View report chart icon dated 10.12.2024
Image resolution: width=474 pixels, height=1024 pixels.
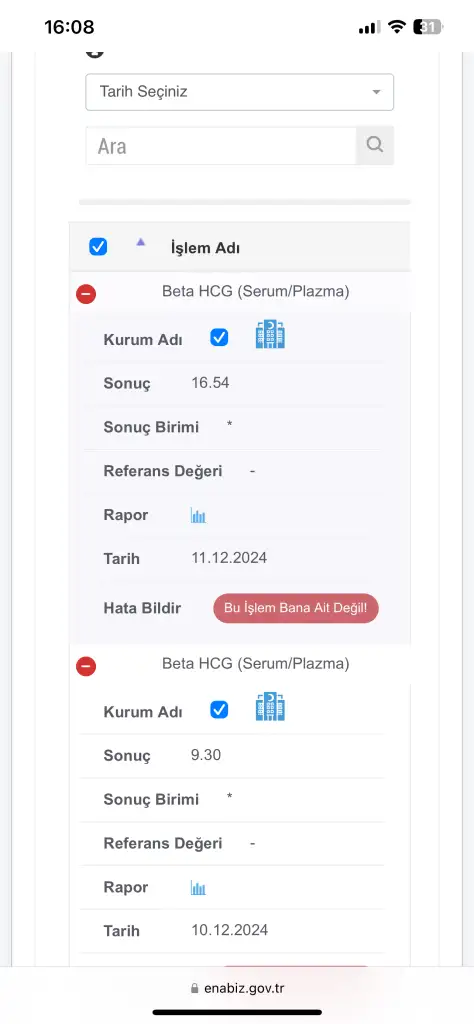tap(198, 888)
